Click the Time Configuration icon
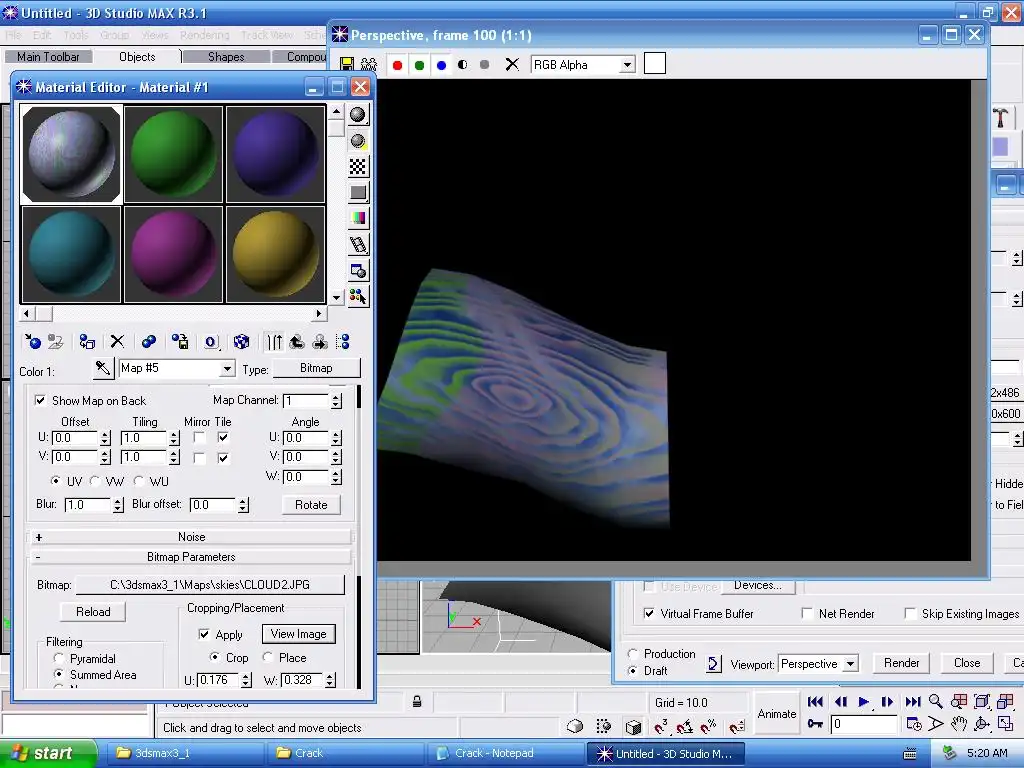This screenshot has height=768, width=1024. coord(914,724)
